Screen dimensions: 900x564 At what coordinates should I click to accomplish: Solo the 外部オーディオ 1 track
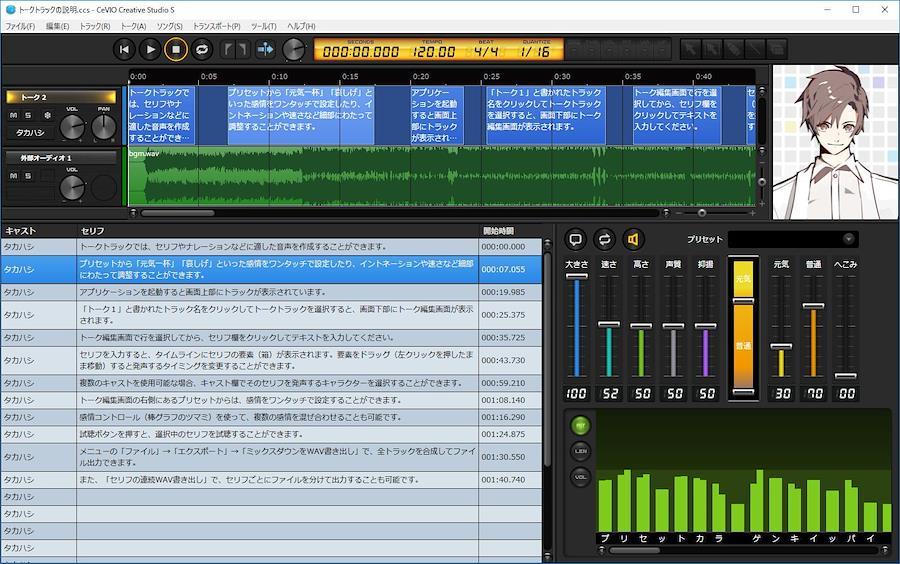click(x=27, y=176)
